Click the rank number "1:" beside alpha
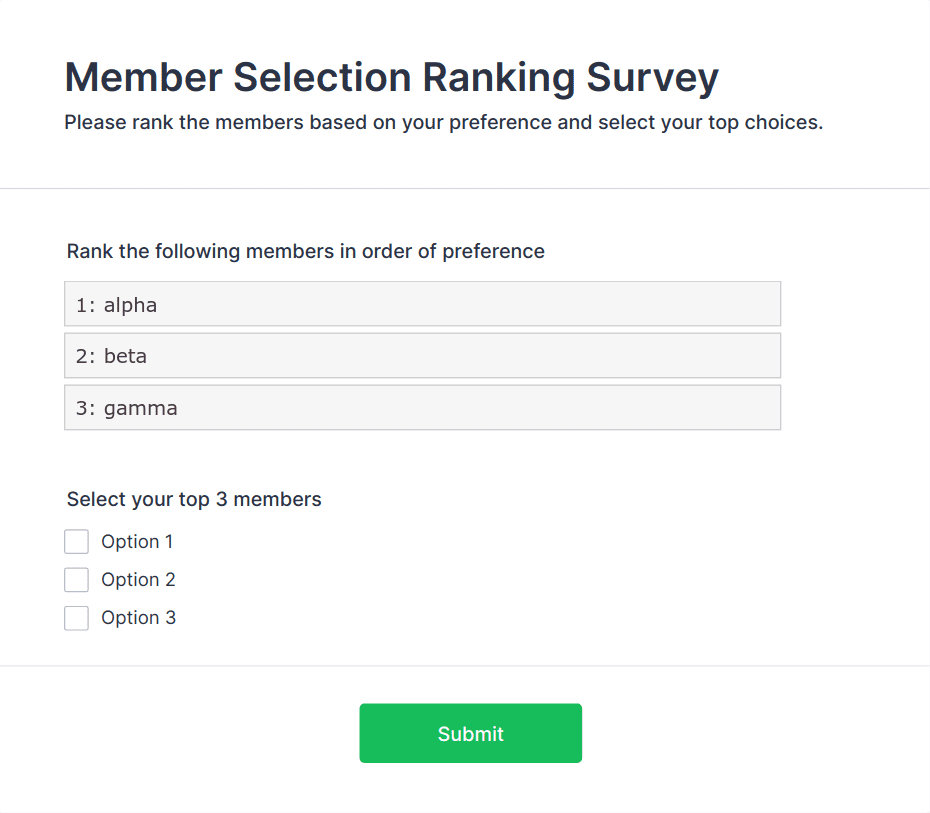The width and height of the screenshot is (930, 813). (x=85, y=305)
